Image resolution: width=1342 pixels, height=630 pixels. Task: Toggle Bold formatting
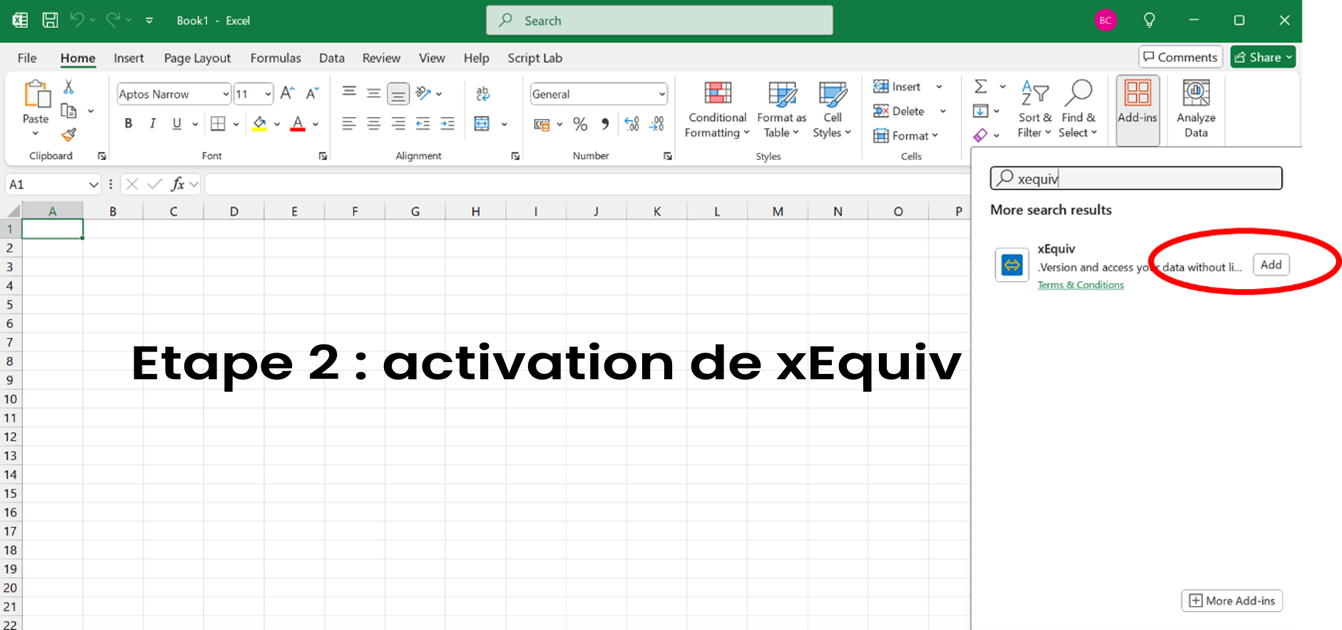[x=128, y=124]
